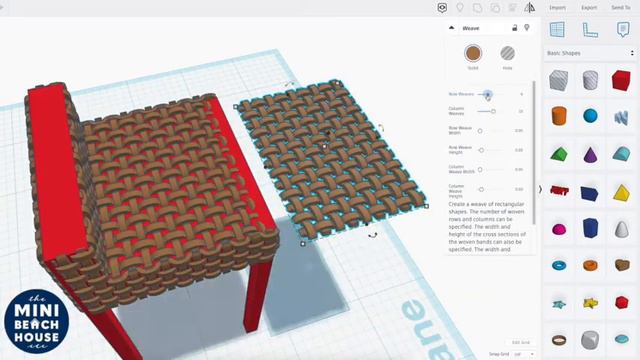
Task: Pick the teal Round Roof shape
Action: point(621,154)
